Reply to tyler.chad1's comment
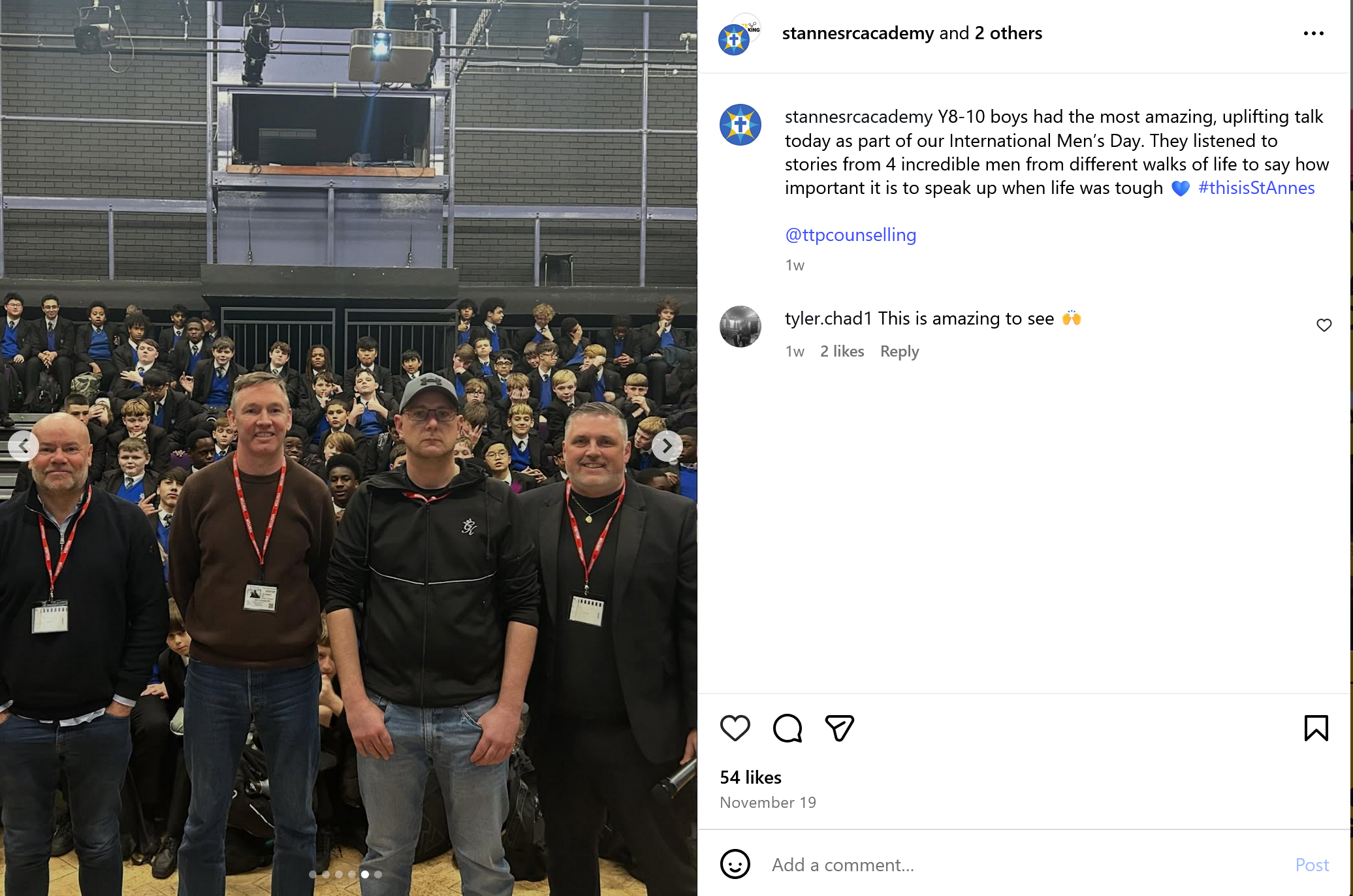The image size is (1353, 896). coord(899,351)
